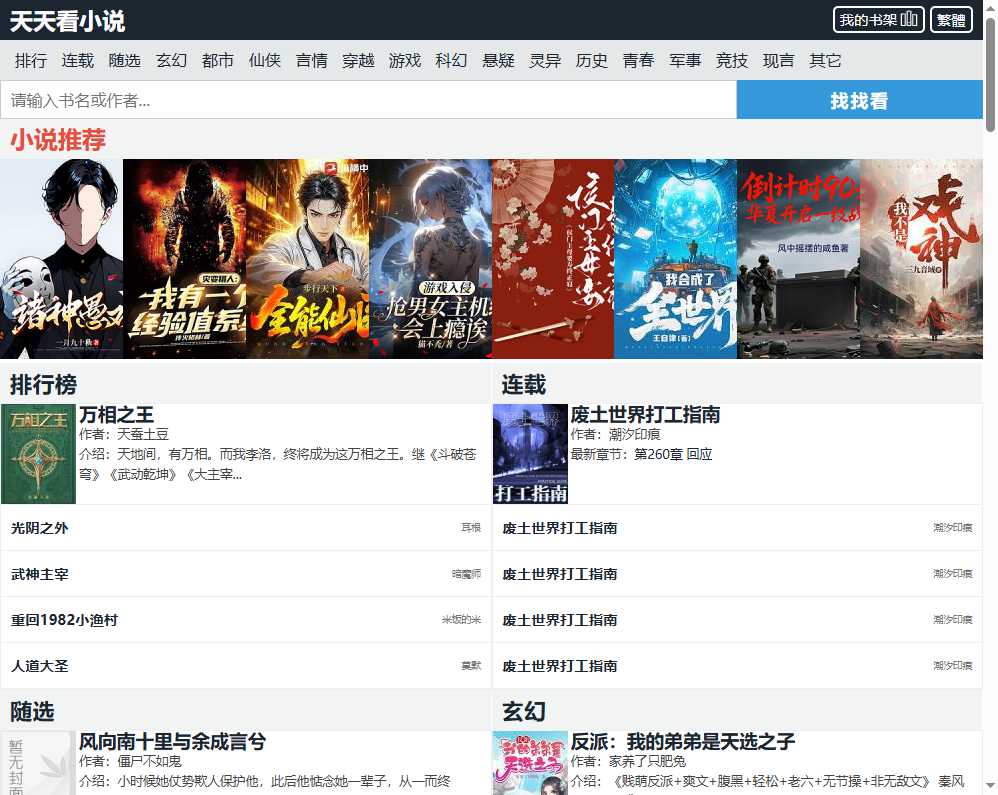
Task: Open the 废土世界打工指南 cover image
Action: [530, 454]
